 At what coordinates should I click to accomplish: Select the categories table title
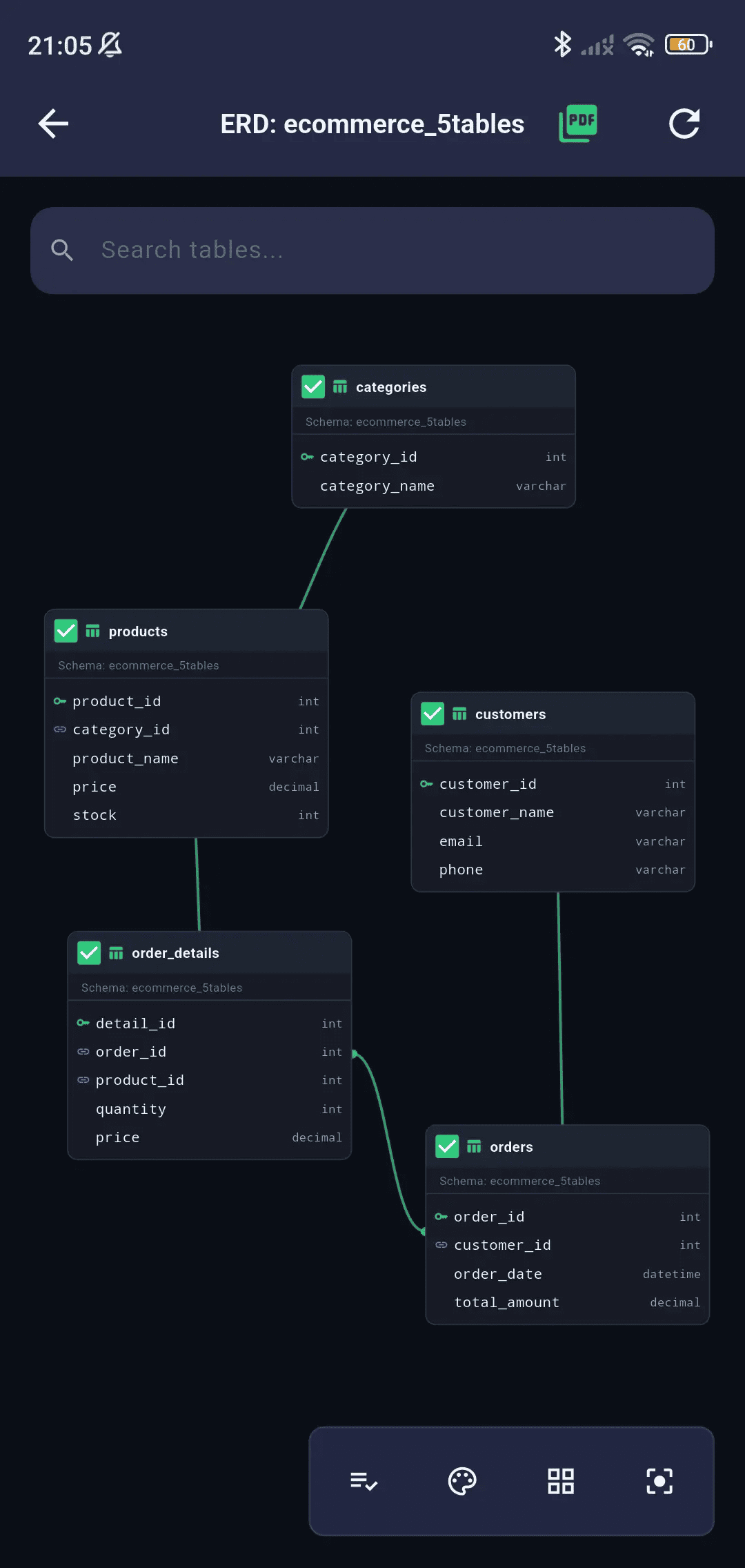[x=391, y=387]
